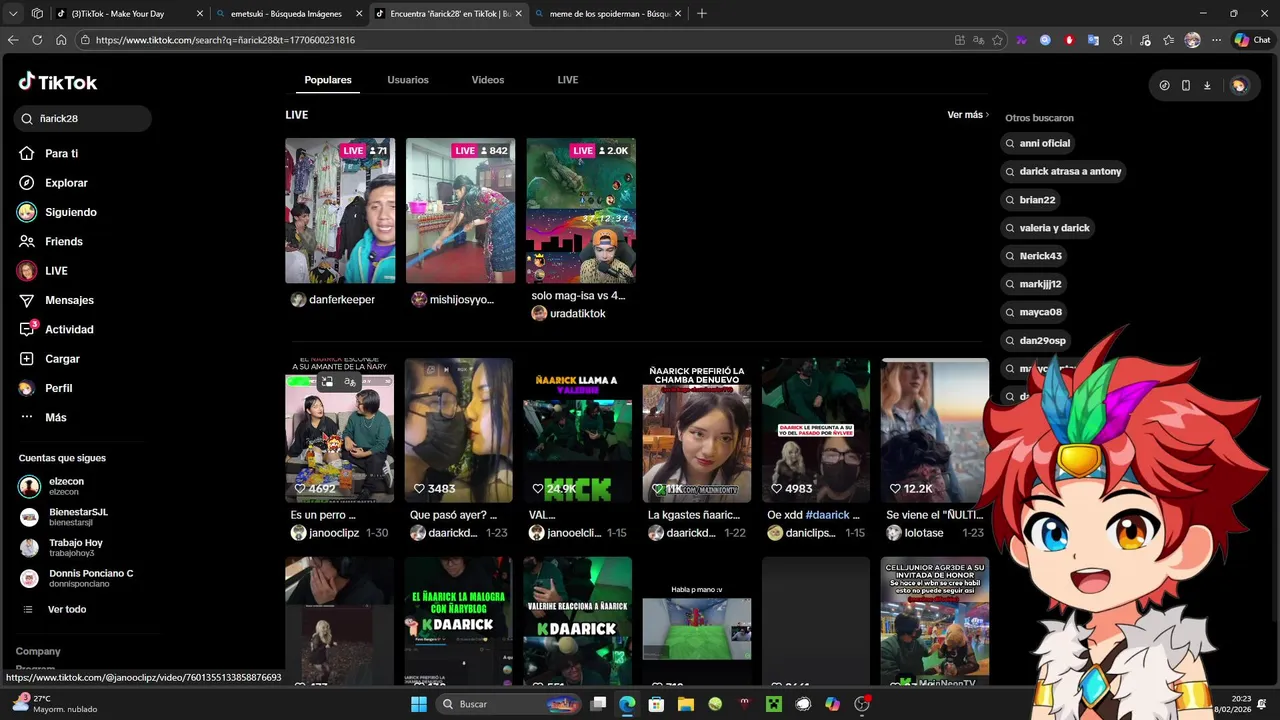Viewport: 1280px width, 720px height.
Task: Go back with browser back arrow
Action: tap(13, 40)
